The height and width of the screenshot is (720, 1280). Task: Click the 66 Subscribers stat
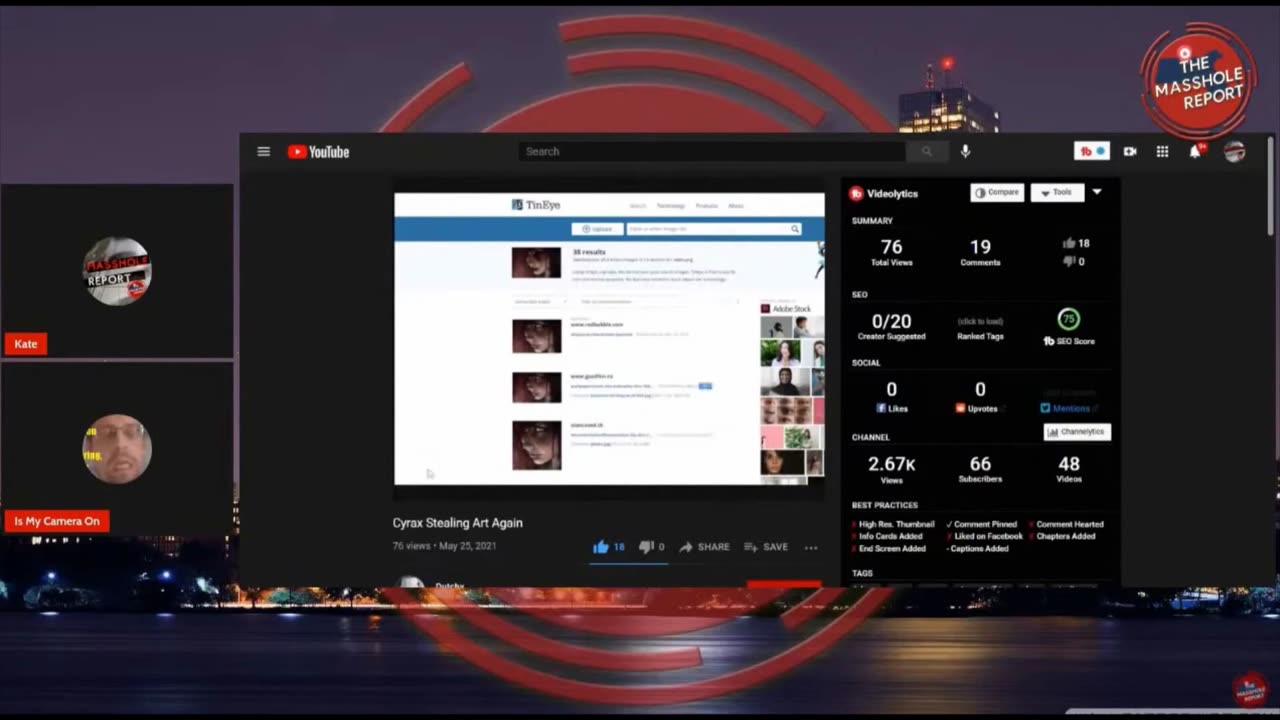980,469
